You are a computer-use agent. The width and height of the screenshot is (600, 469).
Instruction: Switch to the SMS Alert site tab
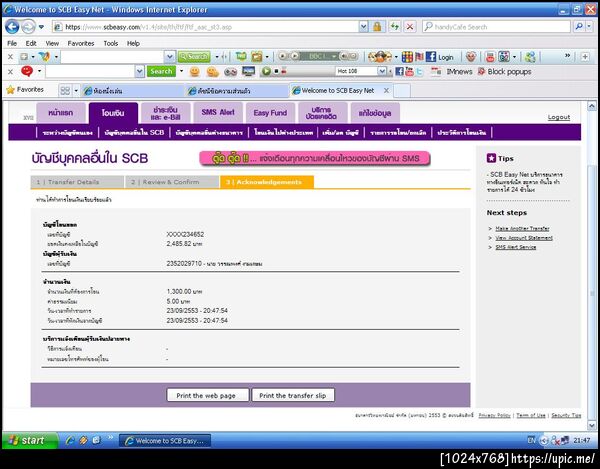[218, 112]
